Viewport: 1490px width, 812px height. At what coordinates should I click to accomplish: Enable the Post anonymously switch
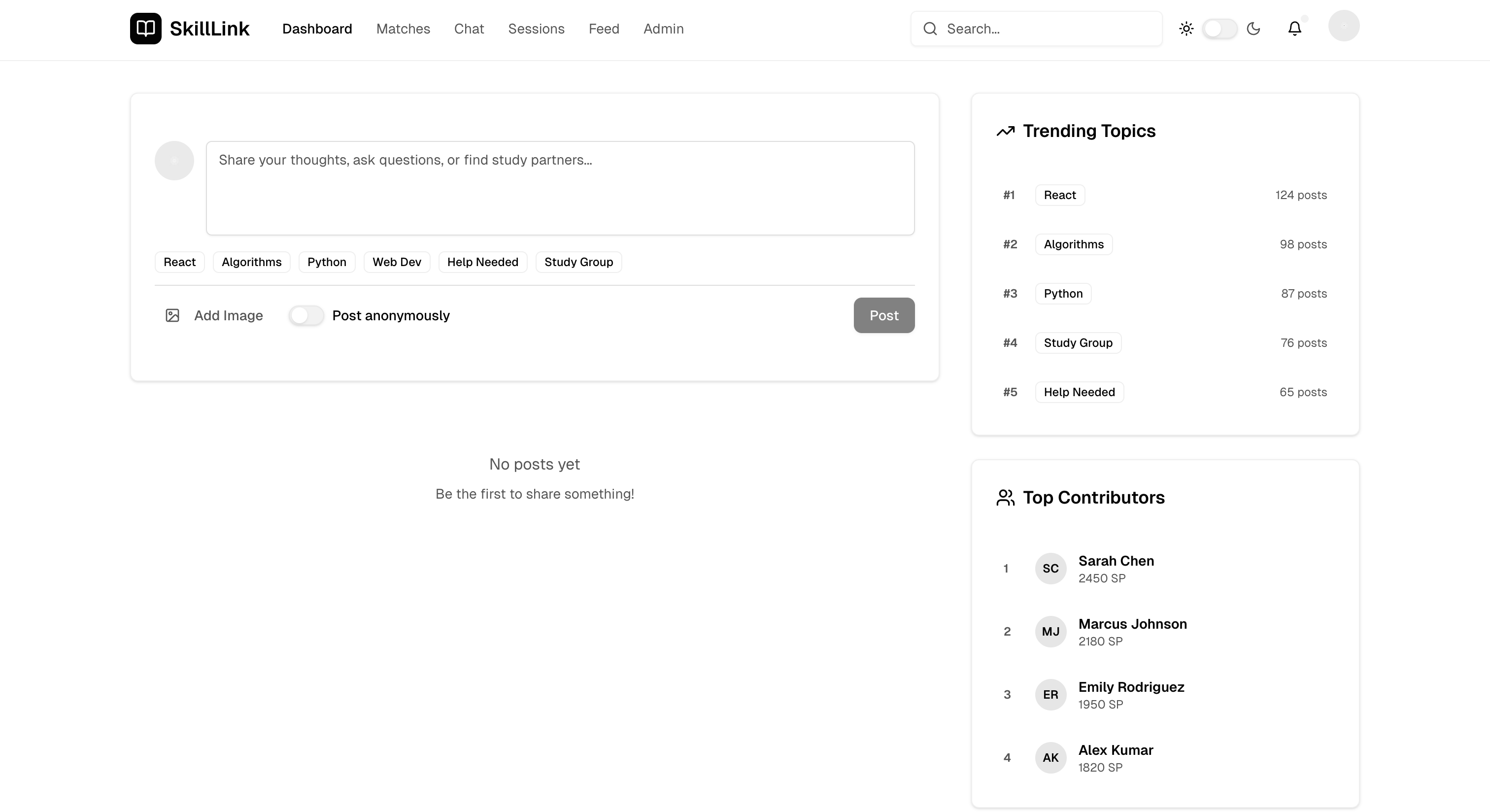click(306, 315)
